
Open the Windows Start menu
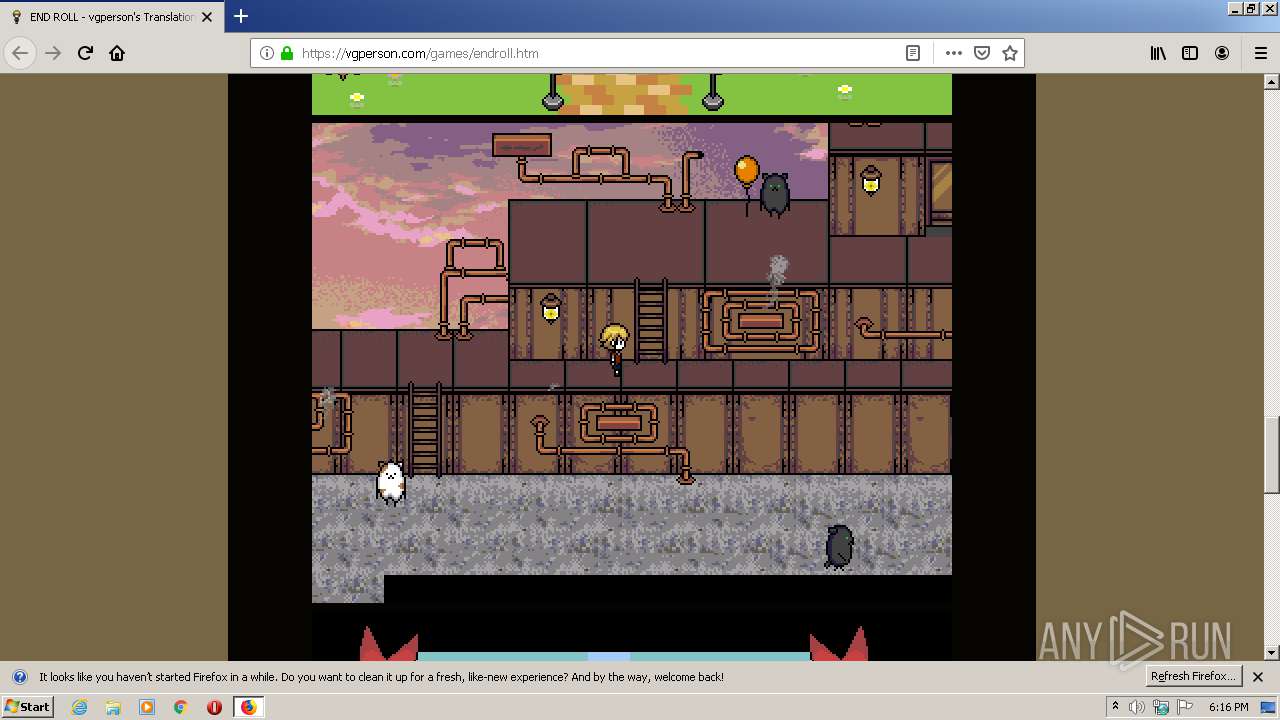coord(27,707)
